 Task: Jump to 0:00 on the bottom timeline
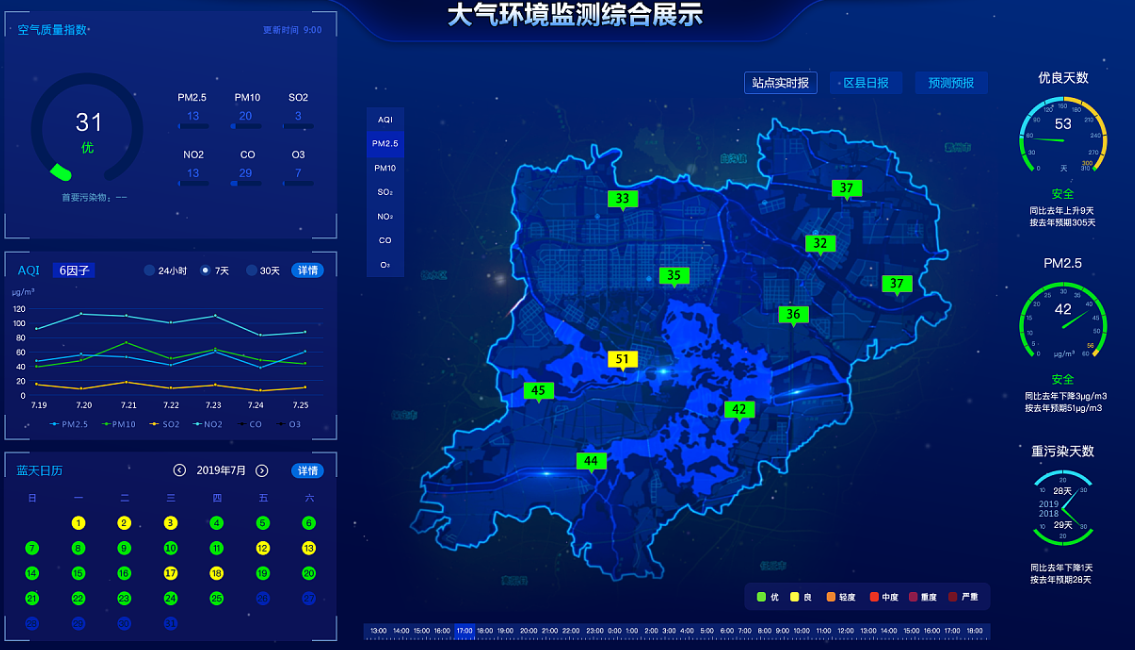[x=614, y=631]
